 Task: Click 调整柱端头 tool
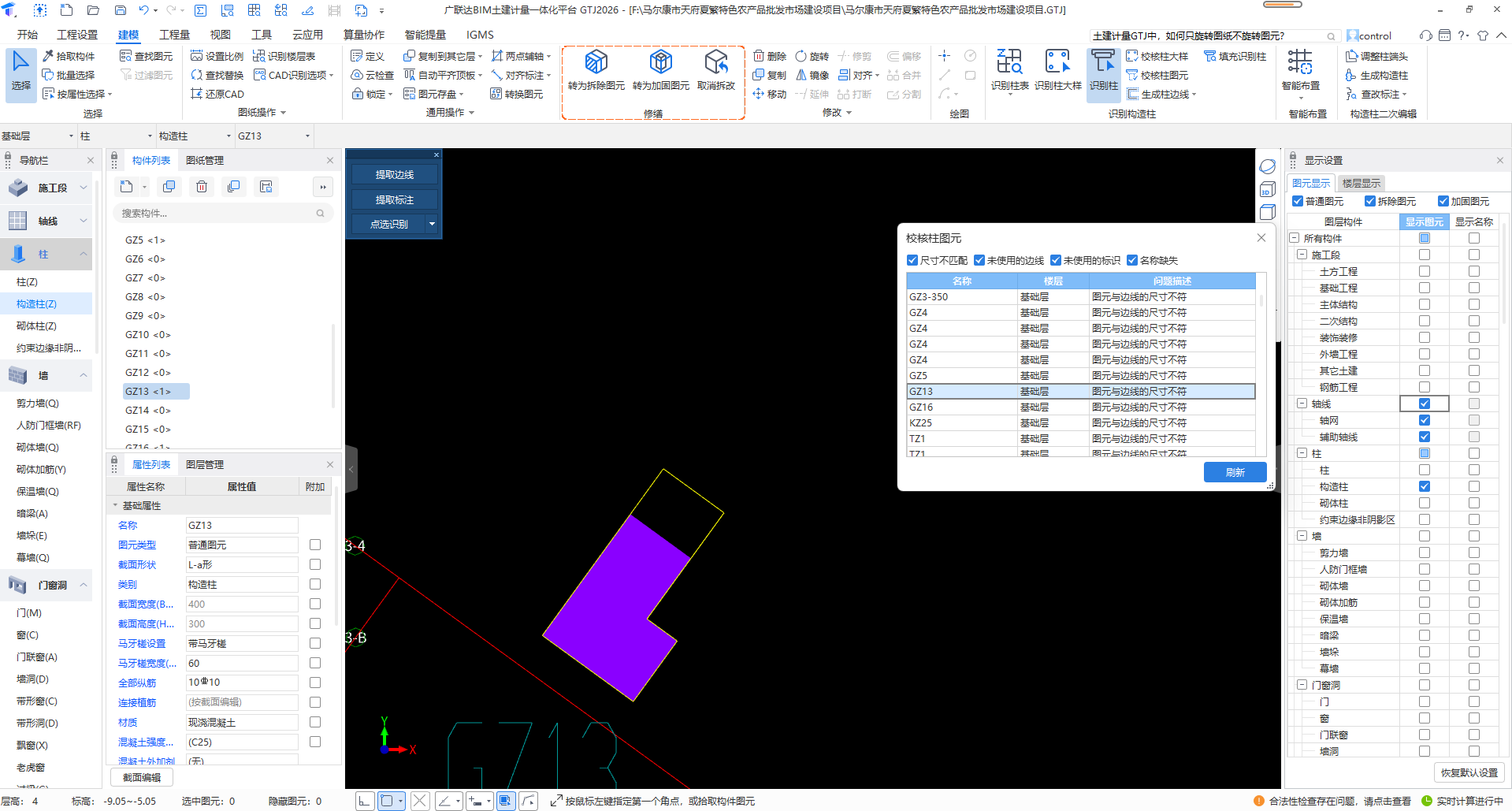(x=1376, y=56)
